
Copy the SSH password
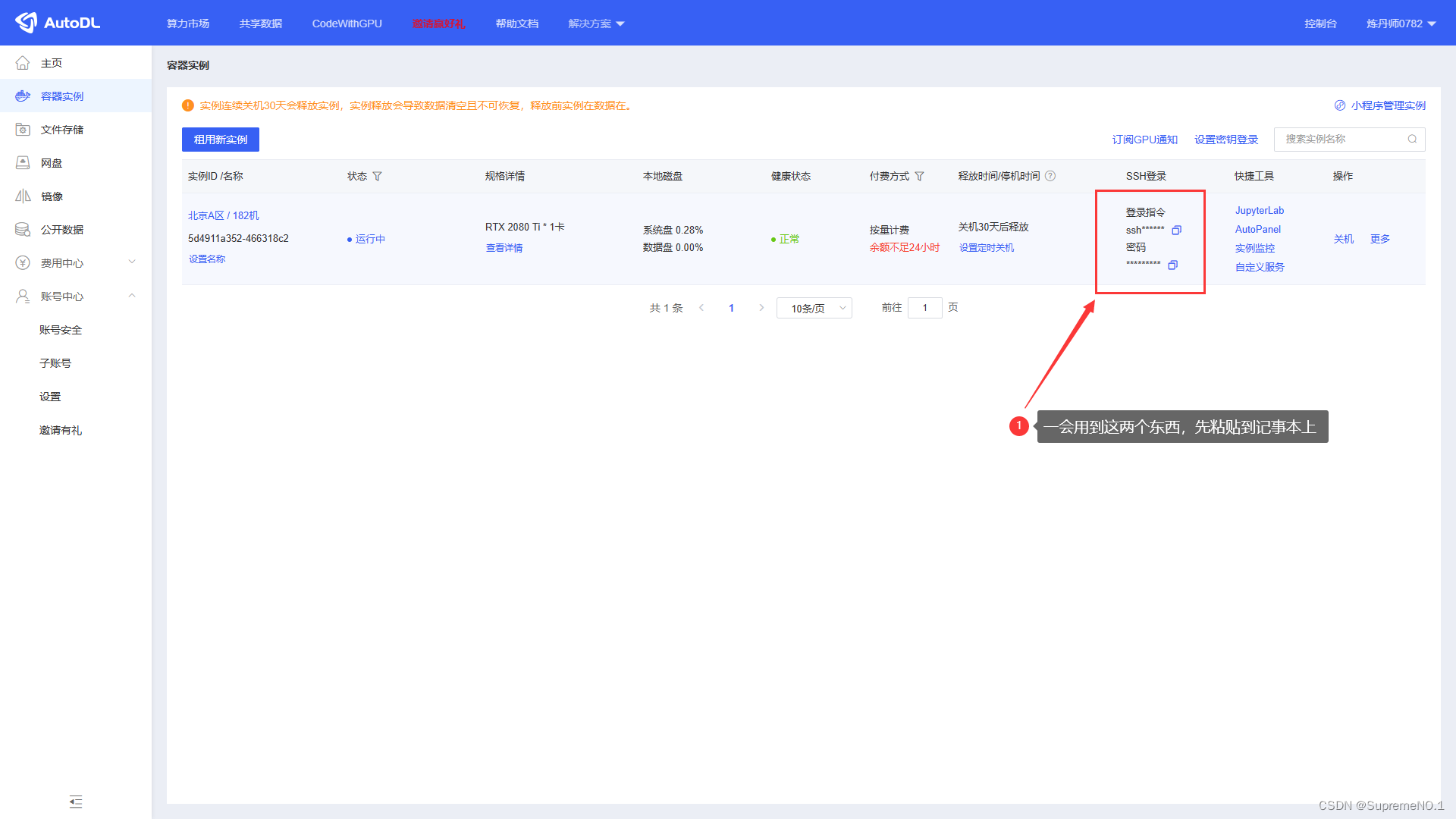pyautogui.click(x=1172, y=265)
